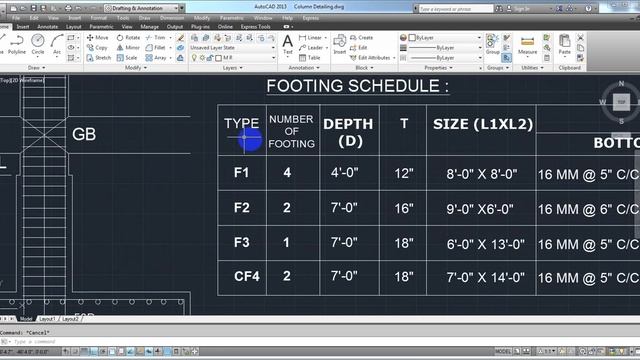The image size is (640, 360).
Task: Click the keyword search input field
Action: (x=456, y=8)
